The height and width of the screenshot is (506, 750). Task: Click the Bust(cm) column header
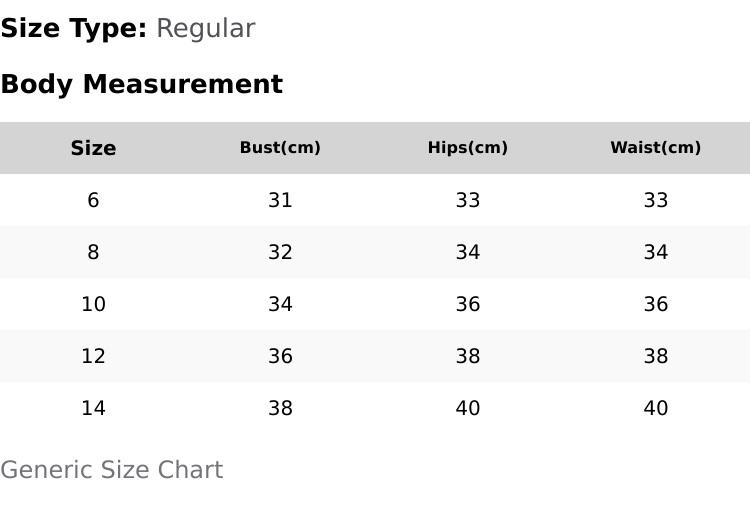(x=280, y=148)
